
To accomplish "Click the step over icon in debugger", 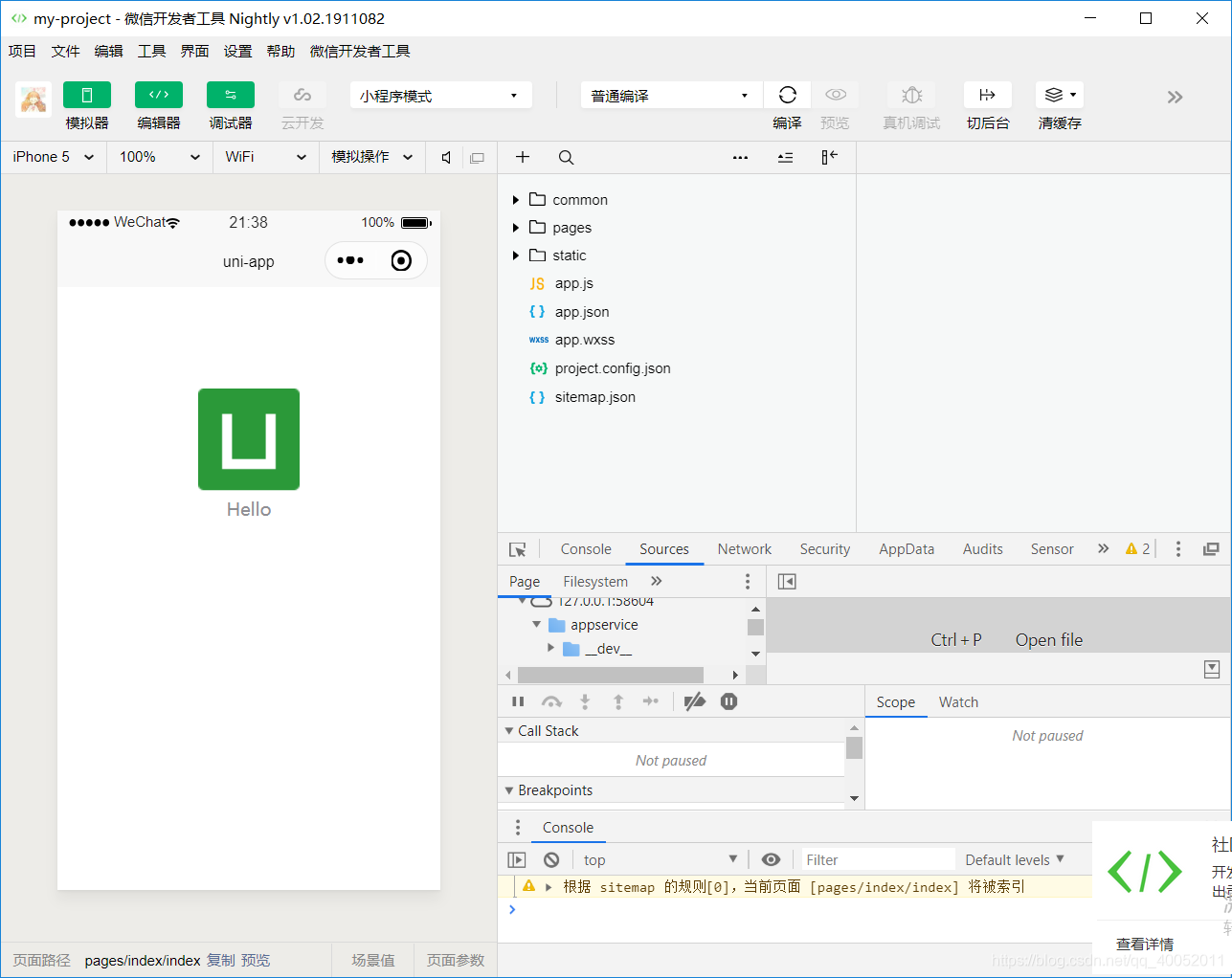I will [551, 701].
